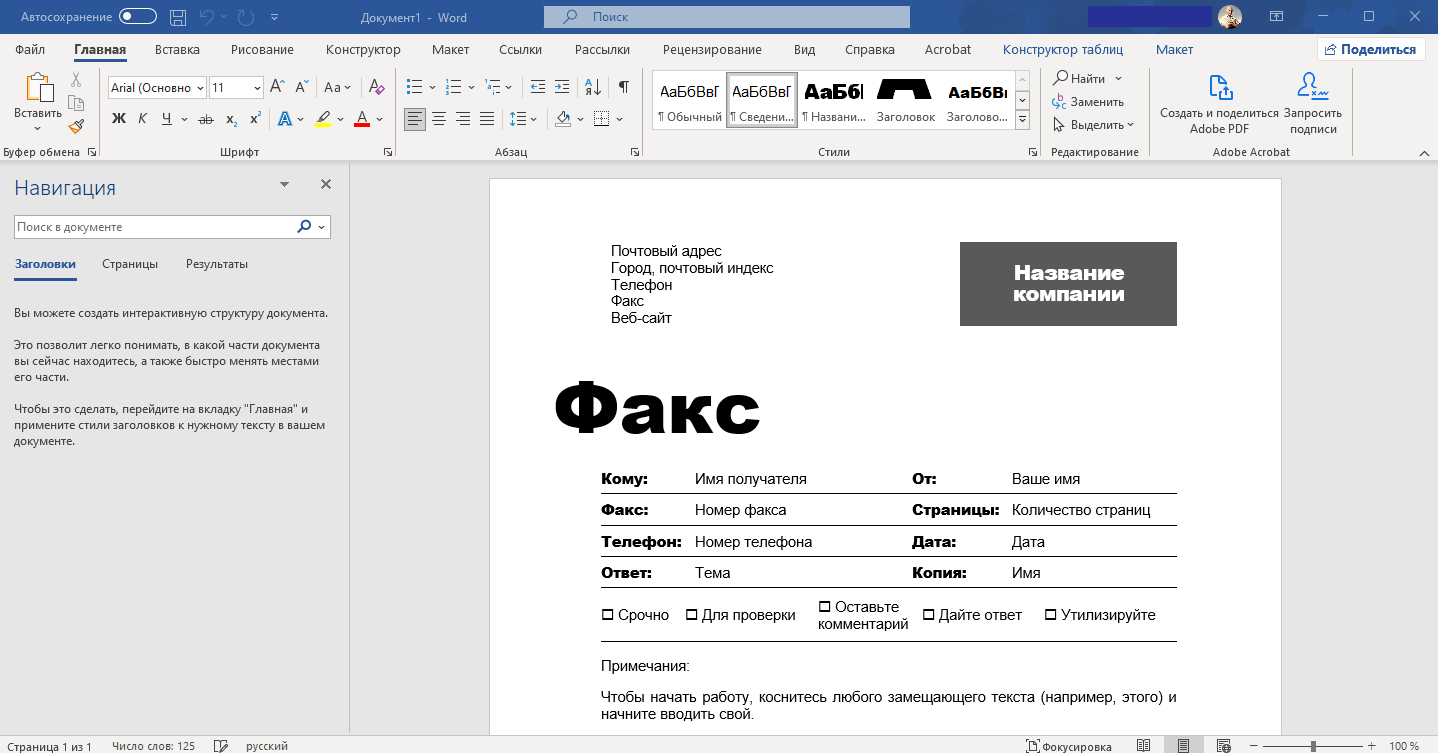Check the Утилизируйте checkbox
Viewport: 1438px width, 753px height.
coord(1050,615)
